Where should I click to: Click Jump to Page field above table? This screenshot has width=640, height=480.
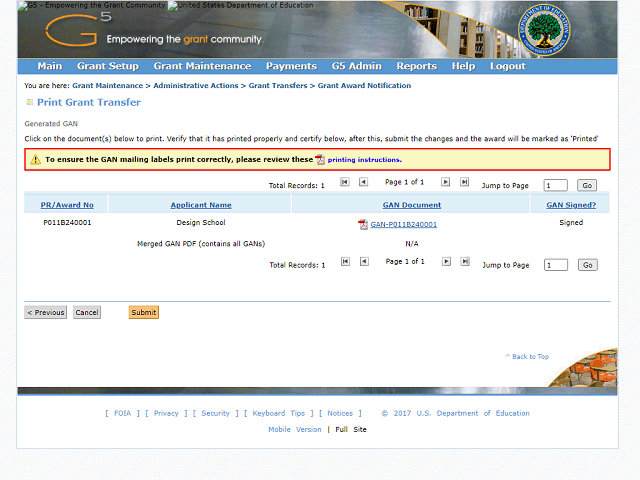[x=555, y=186]
